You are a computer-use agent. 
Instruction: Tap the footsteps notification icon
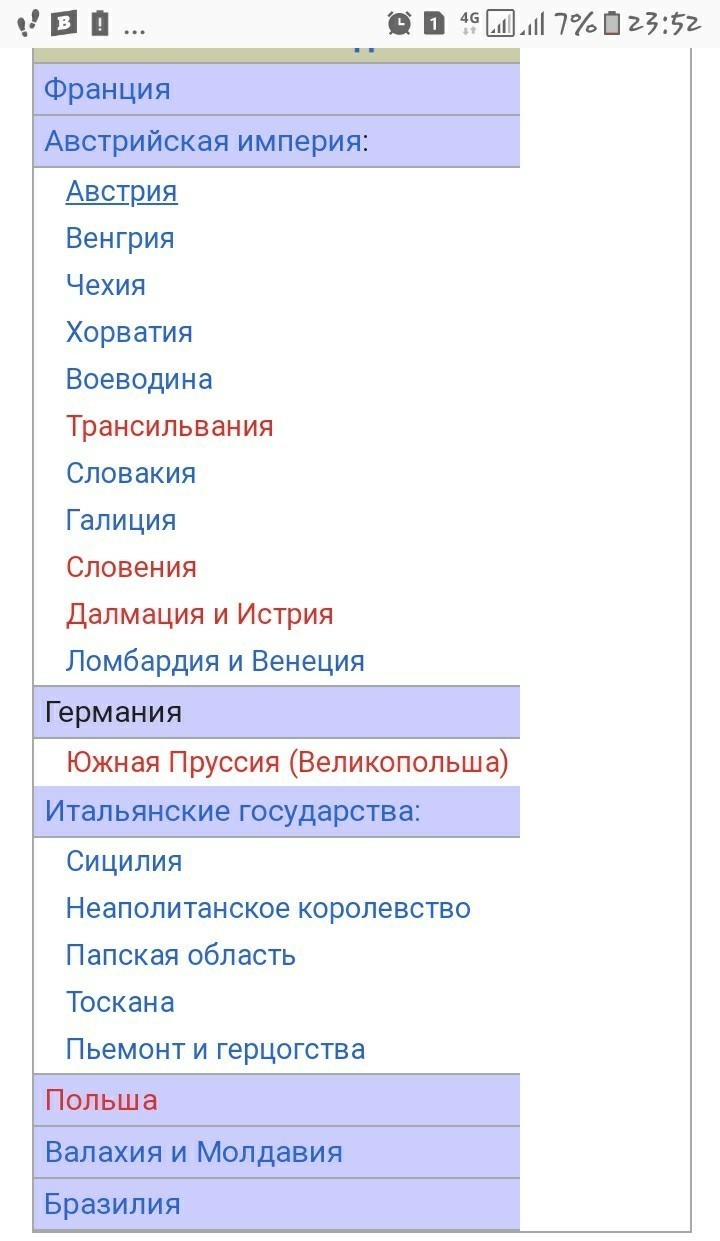pos(29,23)
